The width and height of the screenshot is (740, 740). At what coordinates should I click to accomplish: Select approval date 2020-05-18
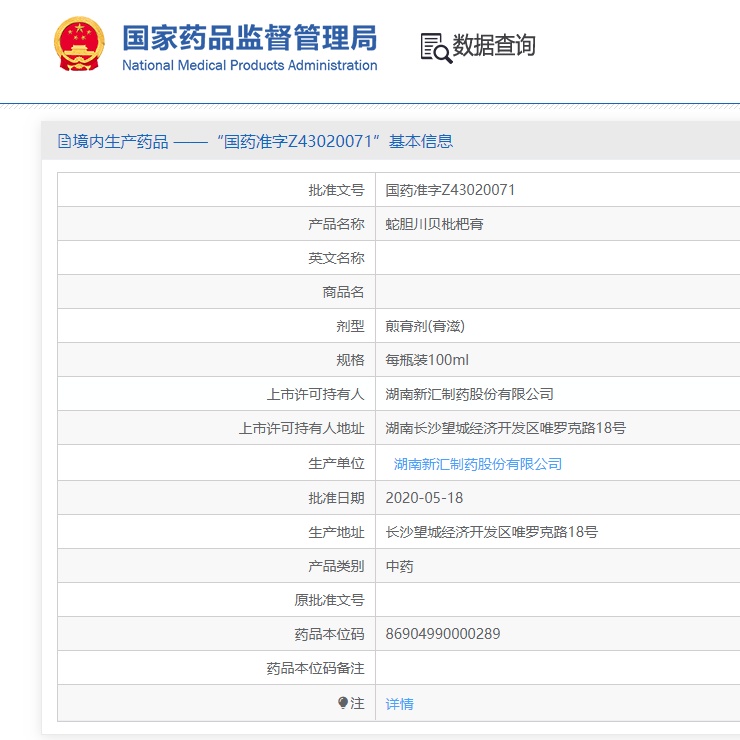[424, 497]
